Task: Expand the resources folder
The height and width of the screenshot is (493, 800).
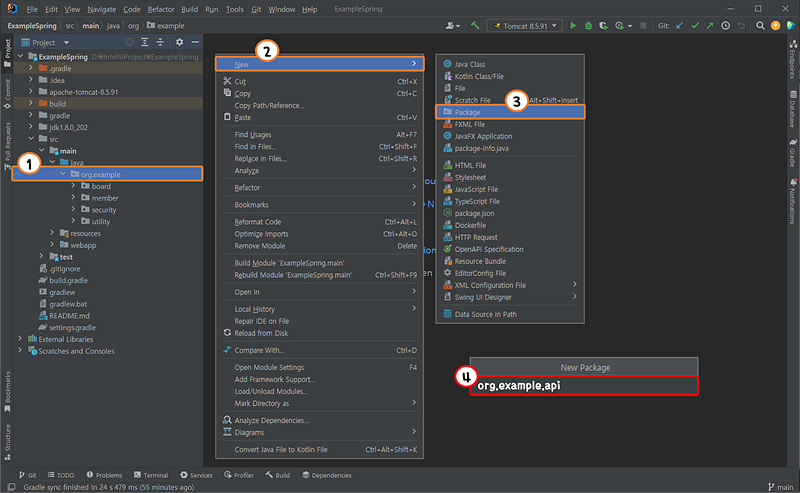Action: [52, 233]
